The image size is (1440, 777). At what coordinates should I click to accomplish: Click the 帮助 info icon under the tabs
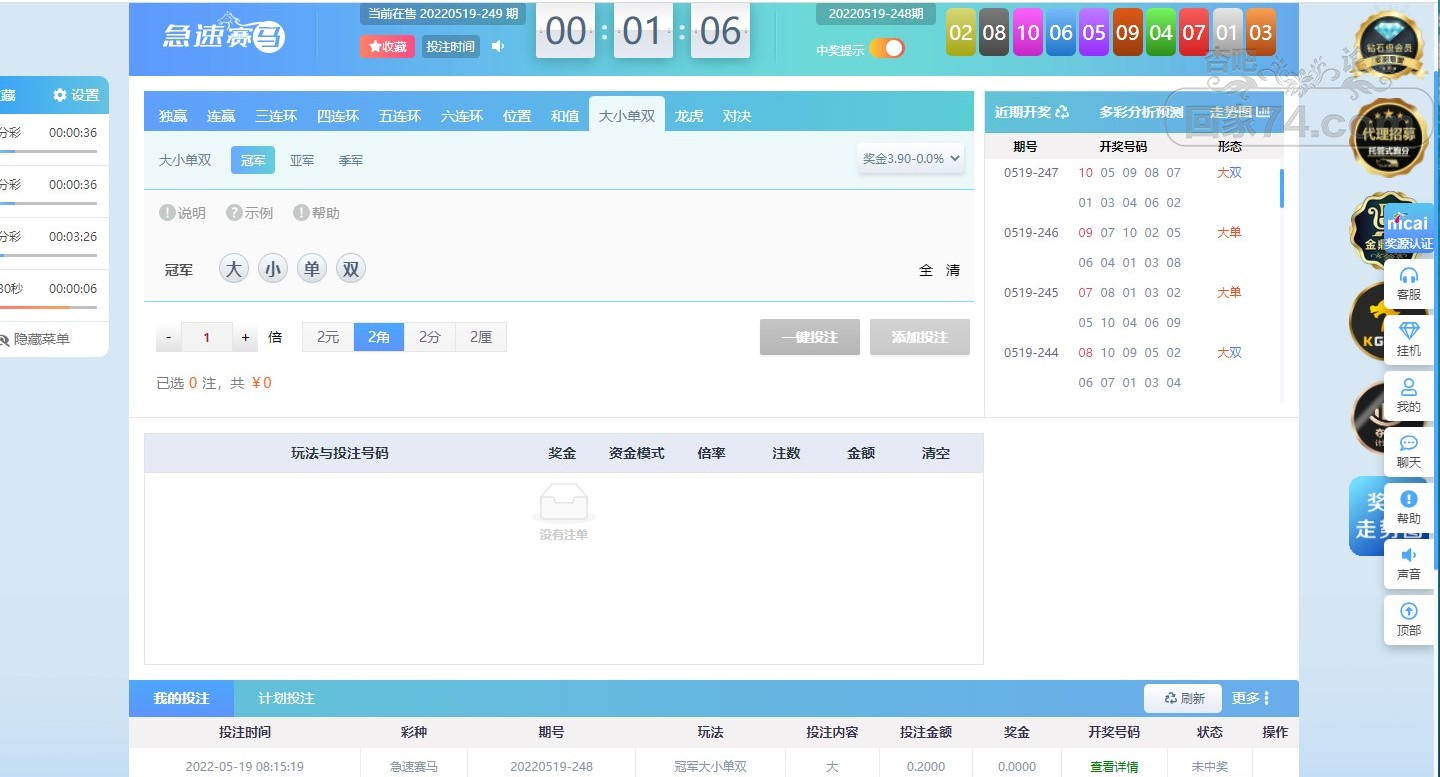[301, 213]
